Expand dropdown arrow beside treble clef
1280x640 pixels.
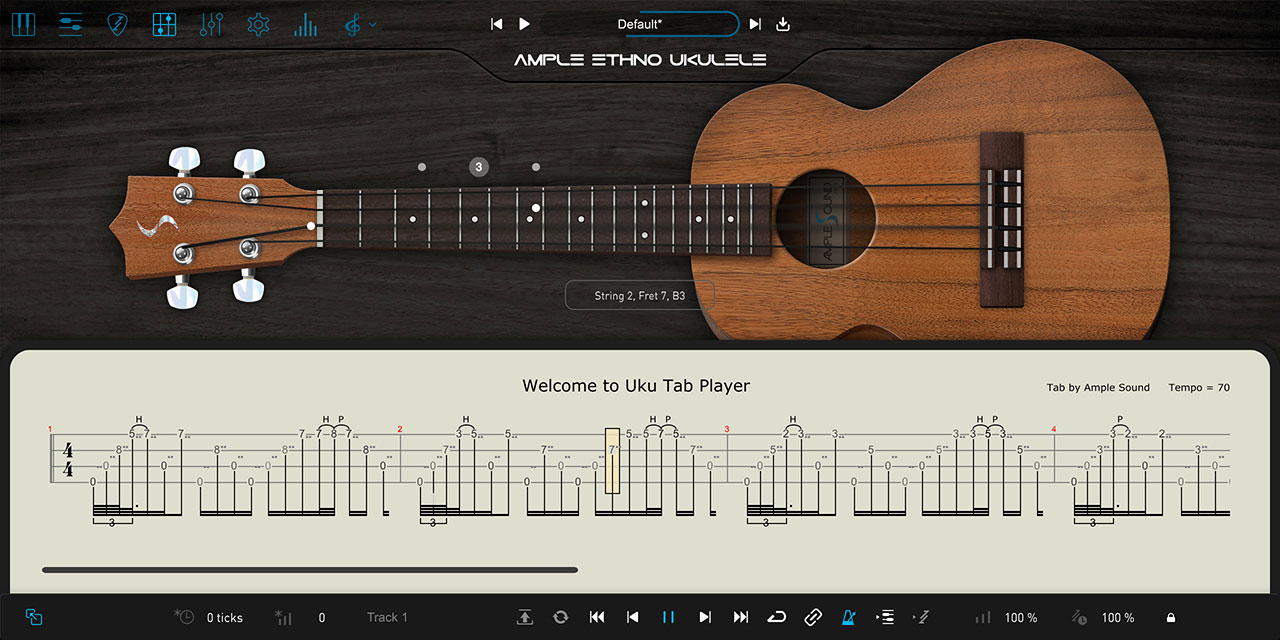click(x=373, y=24)
